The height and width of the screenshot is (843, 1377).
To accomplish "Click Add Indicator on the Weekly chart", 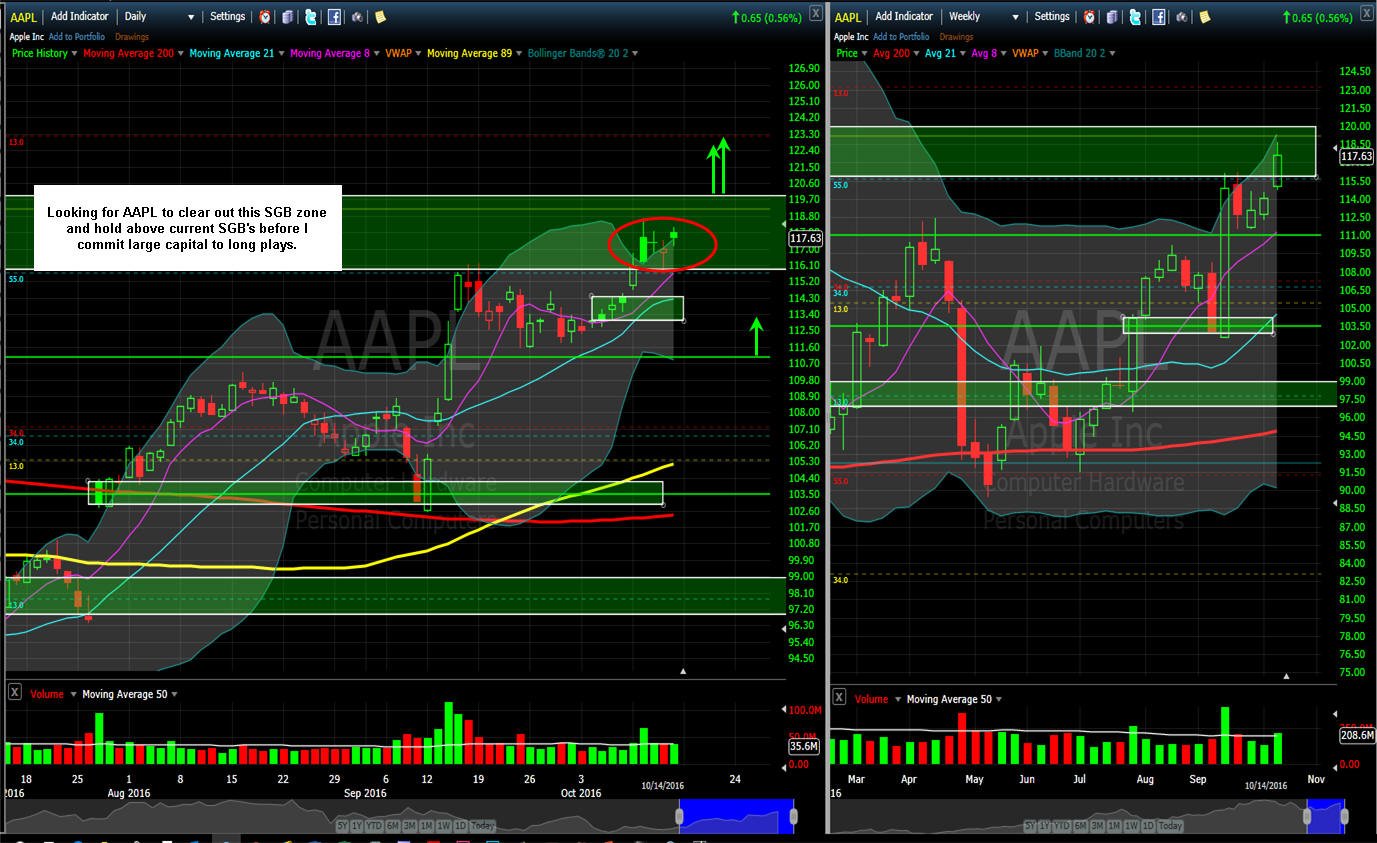I will click(904, 17).
